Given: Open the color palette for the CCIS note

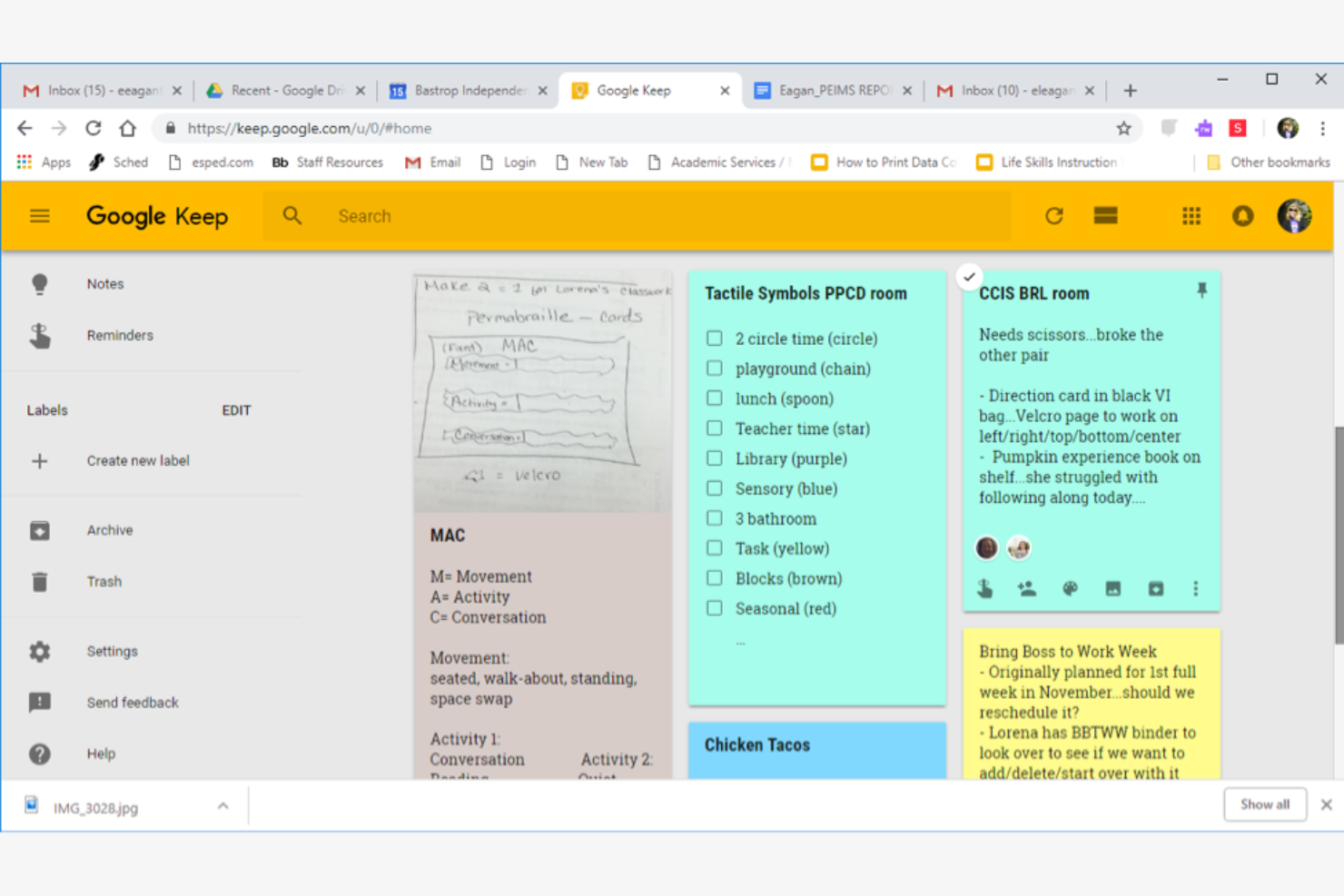Looking at the screenshot, I should tap(1070, 588).
